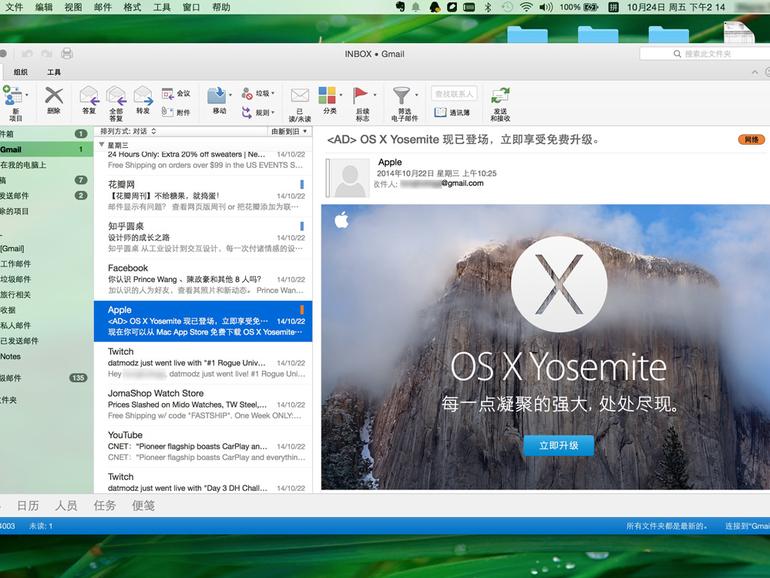Click the Move (移动) folder icon
770x578 pixels.
point(217,95)
